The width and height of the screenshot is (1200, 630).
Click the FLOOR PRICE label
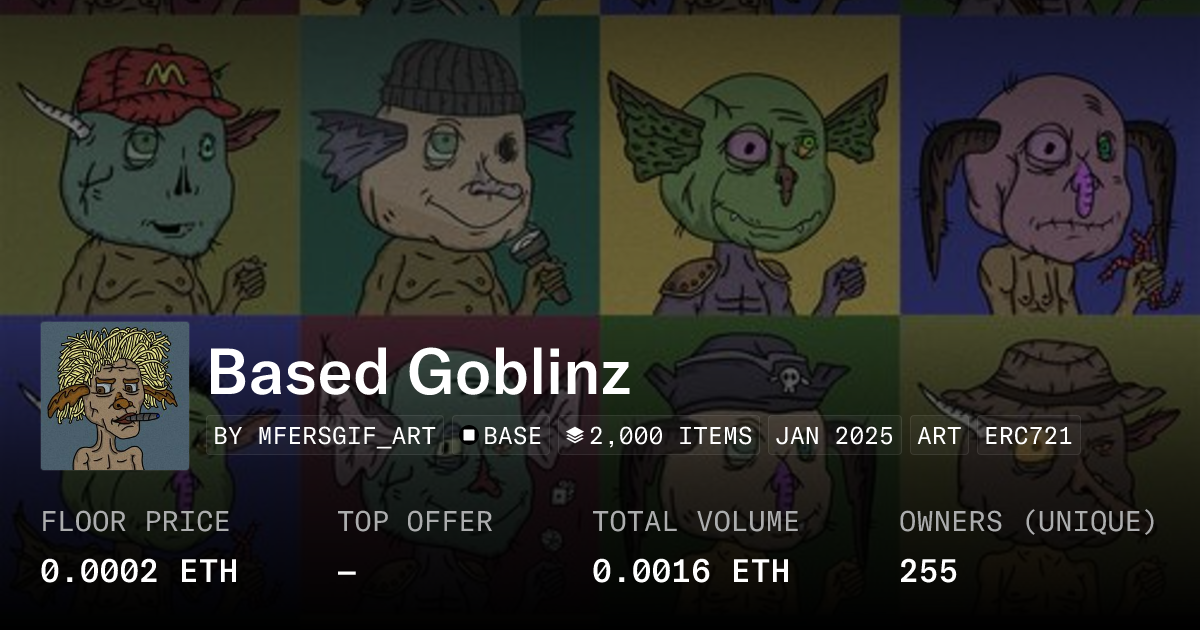tap(135, 522)
